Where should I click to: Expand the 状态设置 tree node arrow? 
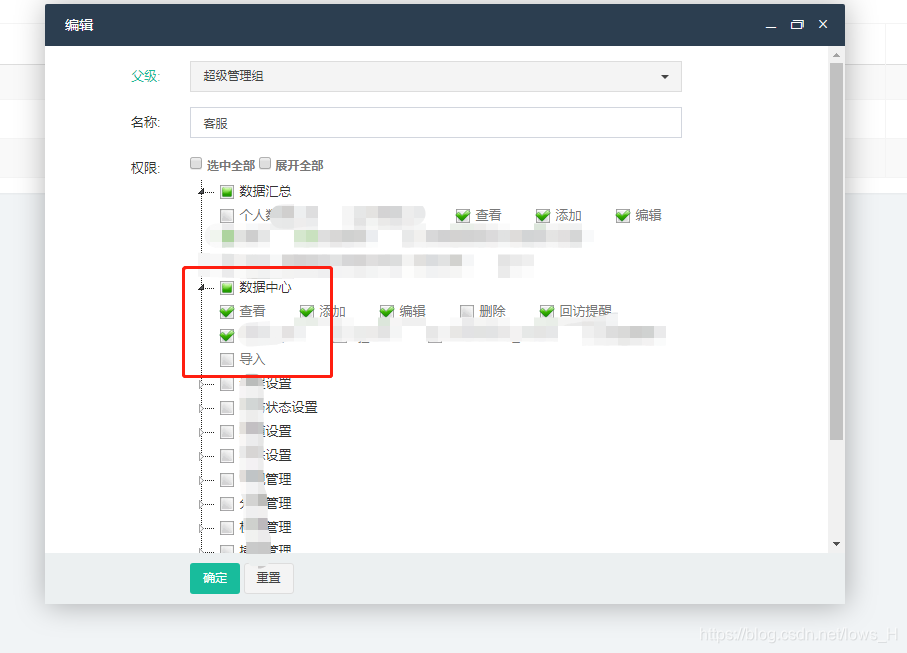click(201, 408)
